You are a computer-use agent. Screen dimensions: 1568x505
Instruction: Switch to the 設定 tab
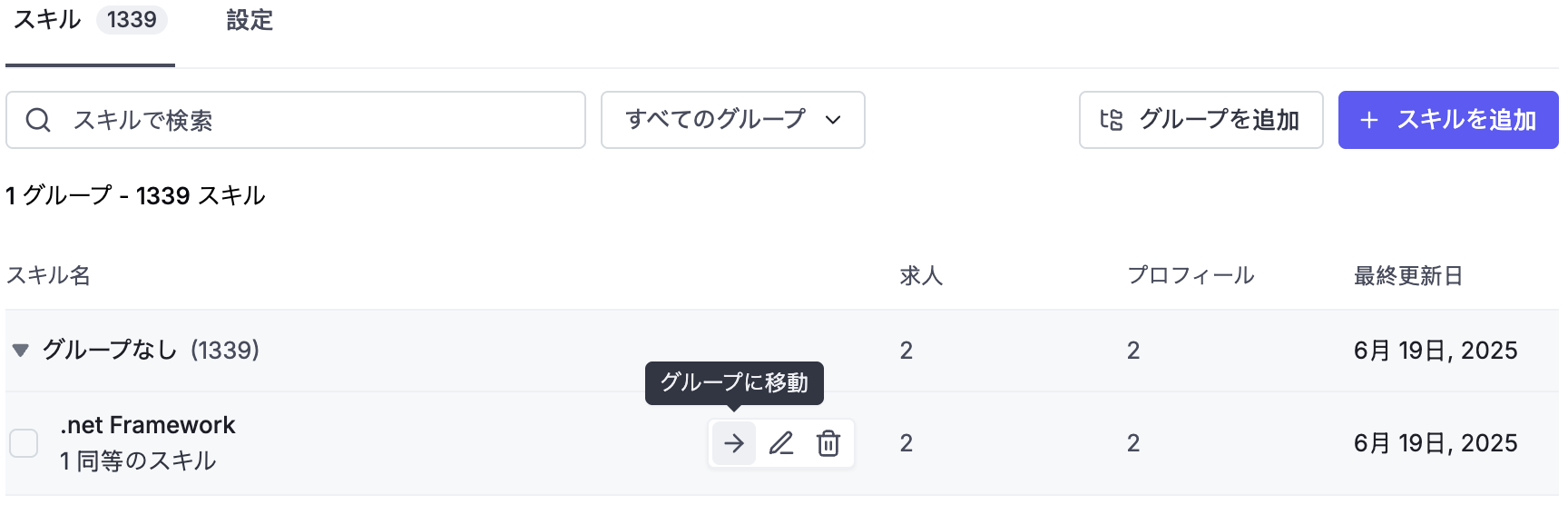[x=250, y=20]
